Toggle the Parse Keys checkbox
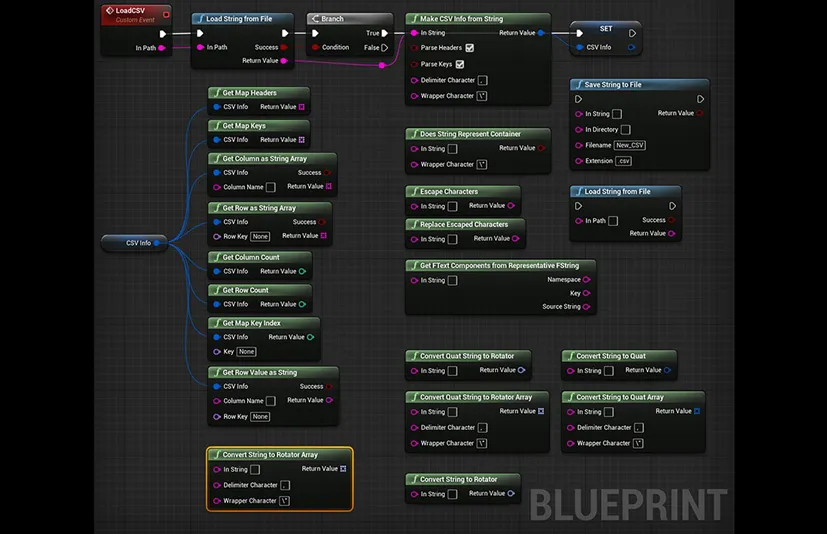The height and width of the screenshot is (534, 827). [460, 64]
